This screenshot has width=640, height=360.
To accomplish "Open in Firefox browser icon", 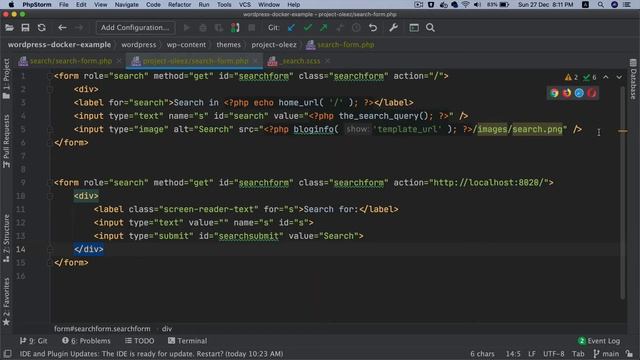I will click(567, 93).
